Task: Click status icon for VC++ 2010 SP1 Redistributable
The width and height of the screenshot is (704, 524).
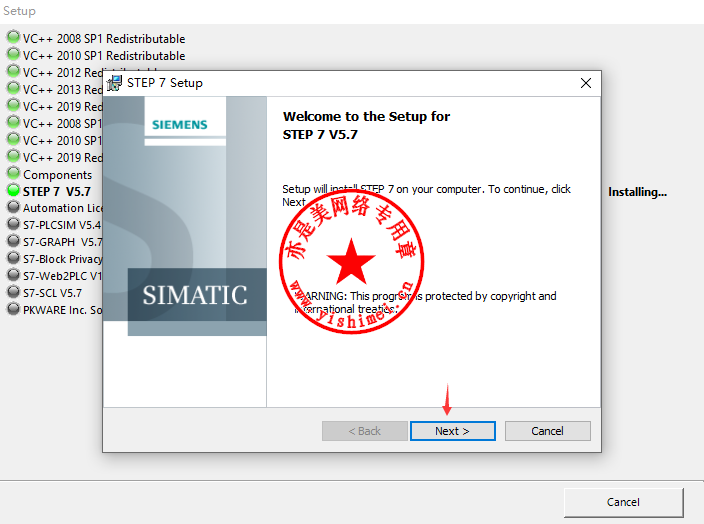Action: click(13, 54)
